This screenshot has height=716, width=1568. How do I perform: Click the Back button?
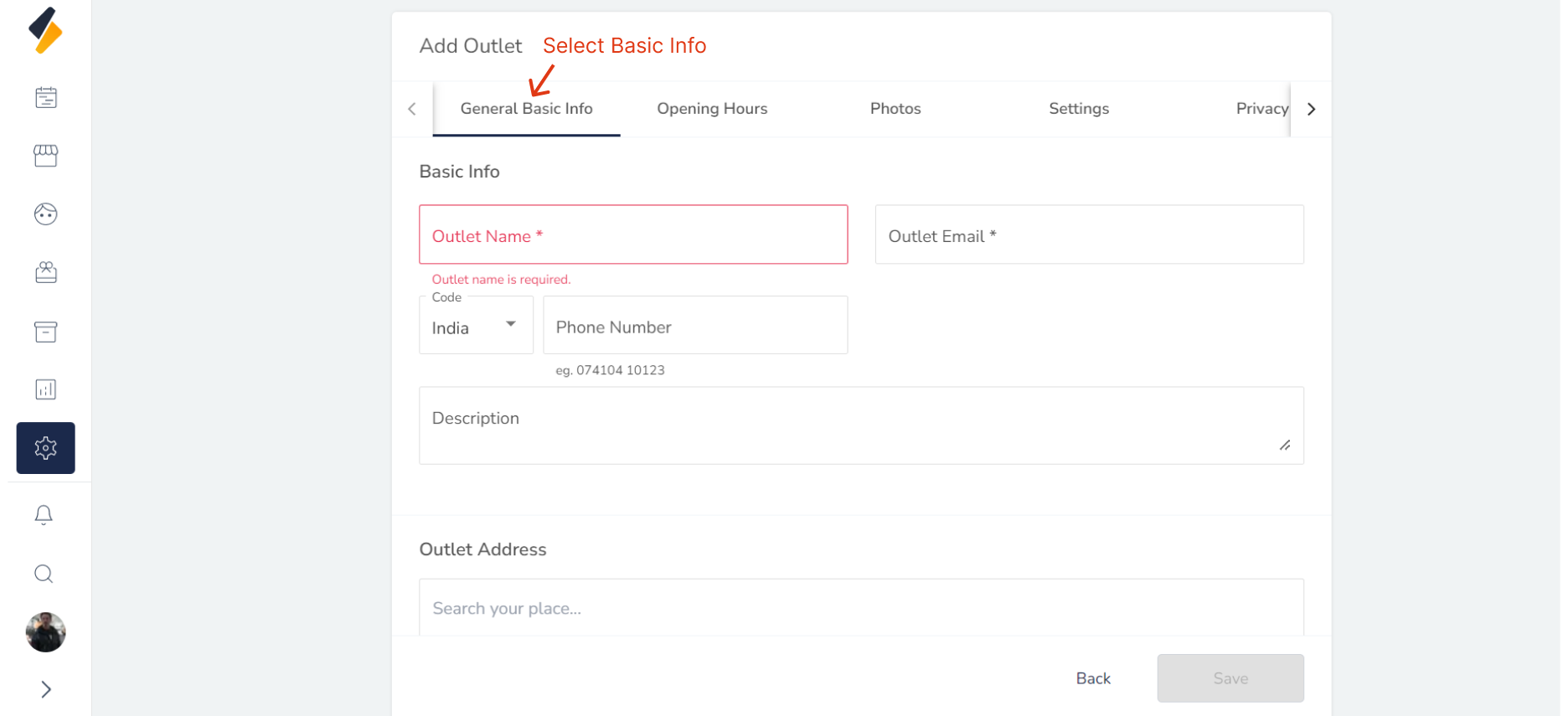coord(1093,678)
